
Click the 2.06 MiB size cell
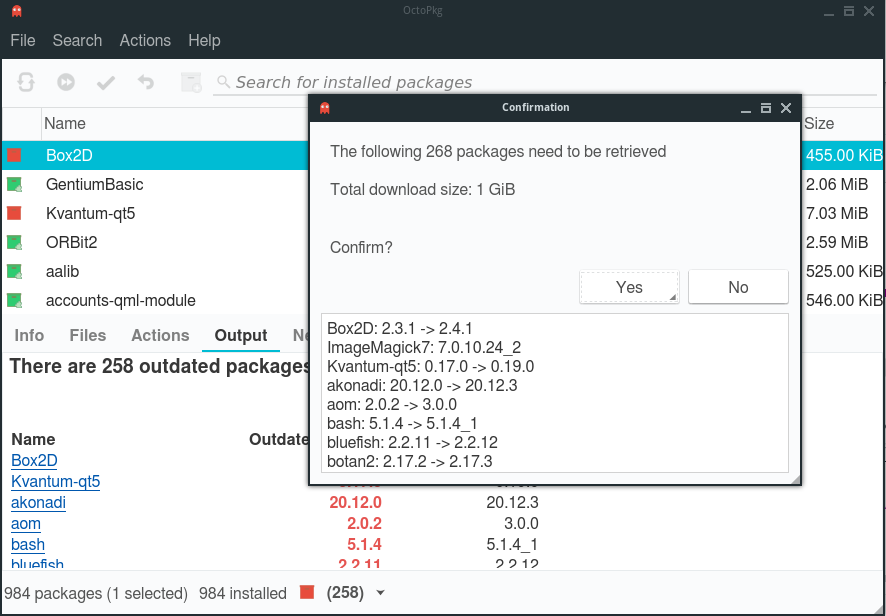tap(837, 184)
